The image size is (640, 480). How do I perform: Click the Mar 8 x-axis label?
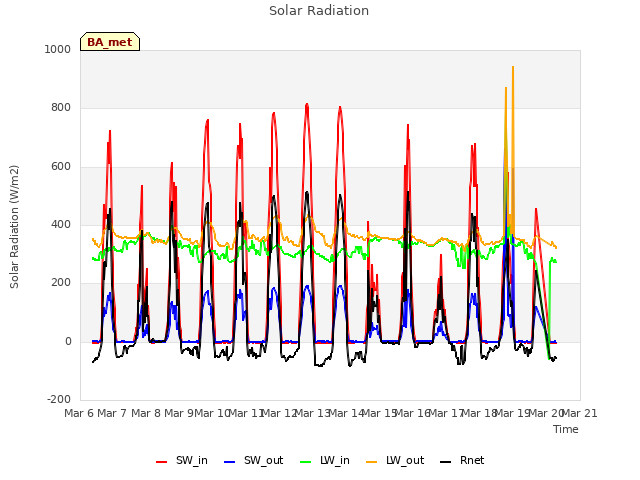[x=146, y=413]
